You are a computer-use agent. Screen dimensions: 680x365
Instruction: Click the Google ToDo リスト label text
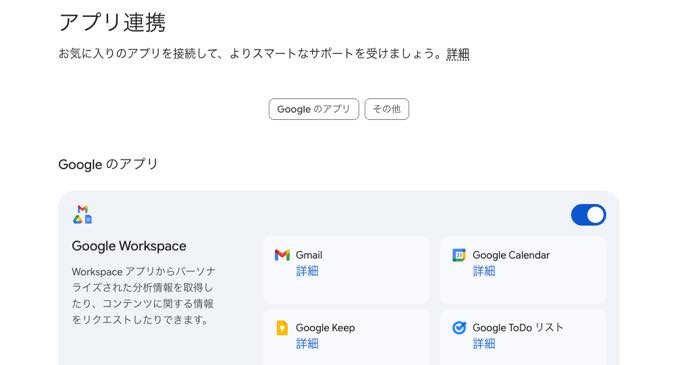point(518,328)
